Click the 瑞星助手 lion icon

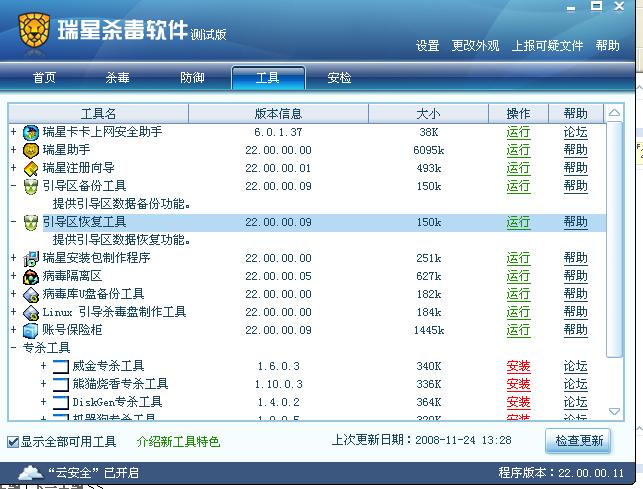coord(31,150)
